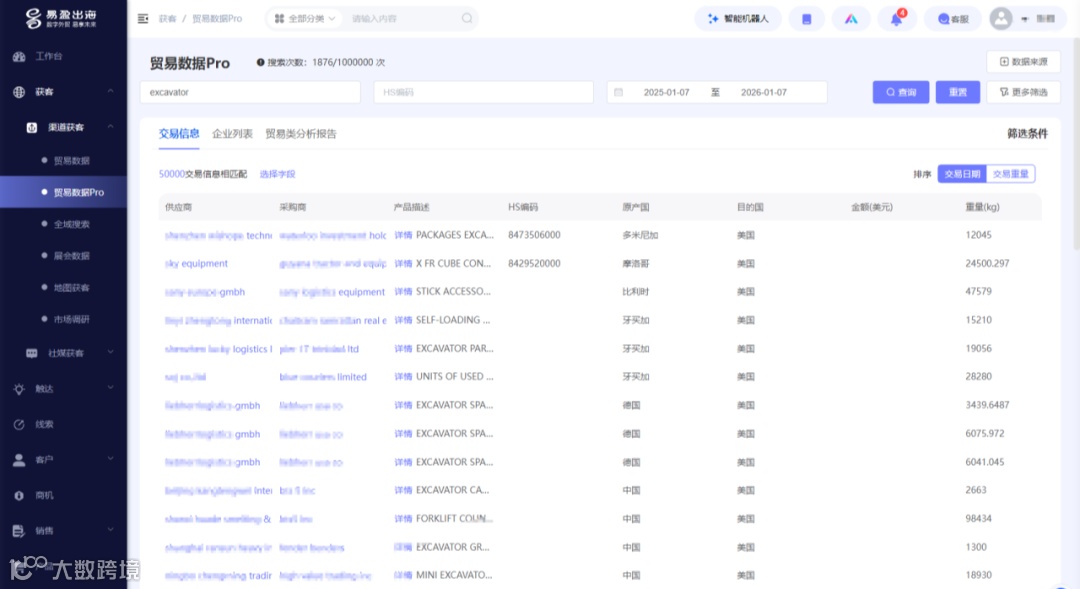Click the 线索 icon in the sidebar

(x=19, y=424)
